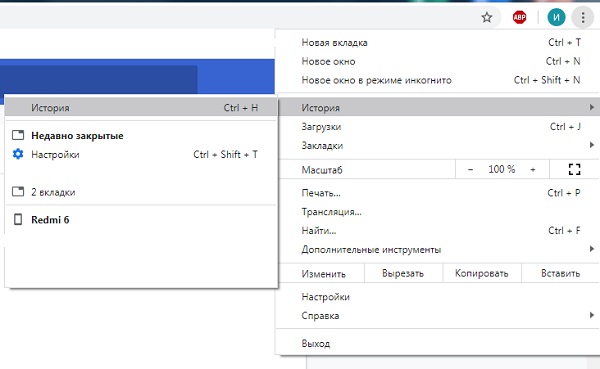
Task: Click the Масштаб label
Action: pyautogui.click(x=322, y=170)
